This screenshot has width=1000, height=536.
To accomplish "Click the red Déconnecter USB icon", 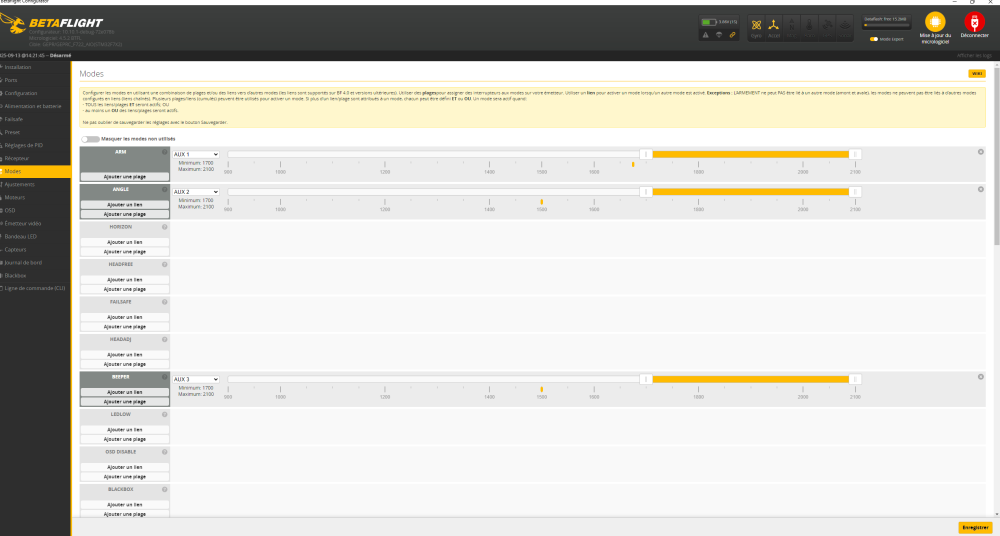I will tap(972, 22).
